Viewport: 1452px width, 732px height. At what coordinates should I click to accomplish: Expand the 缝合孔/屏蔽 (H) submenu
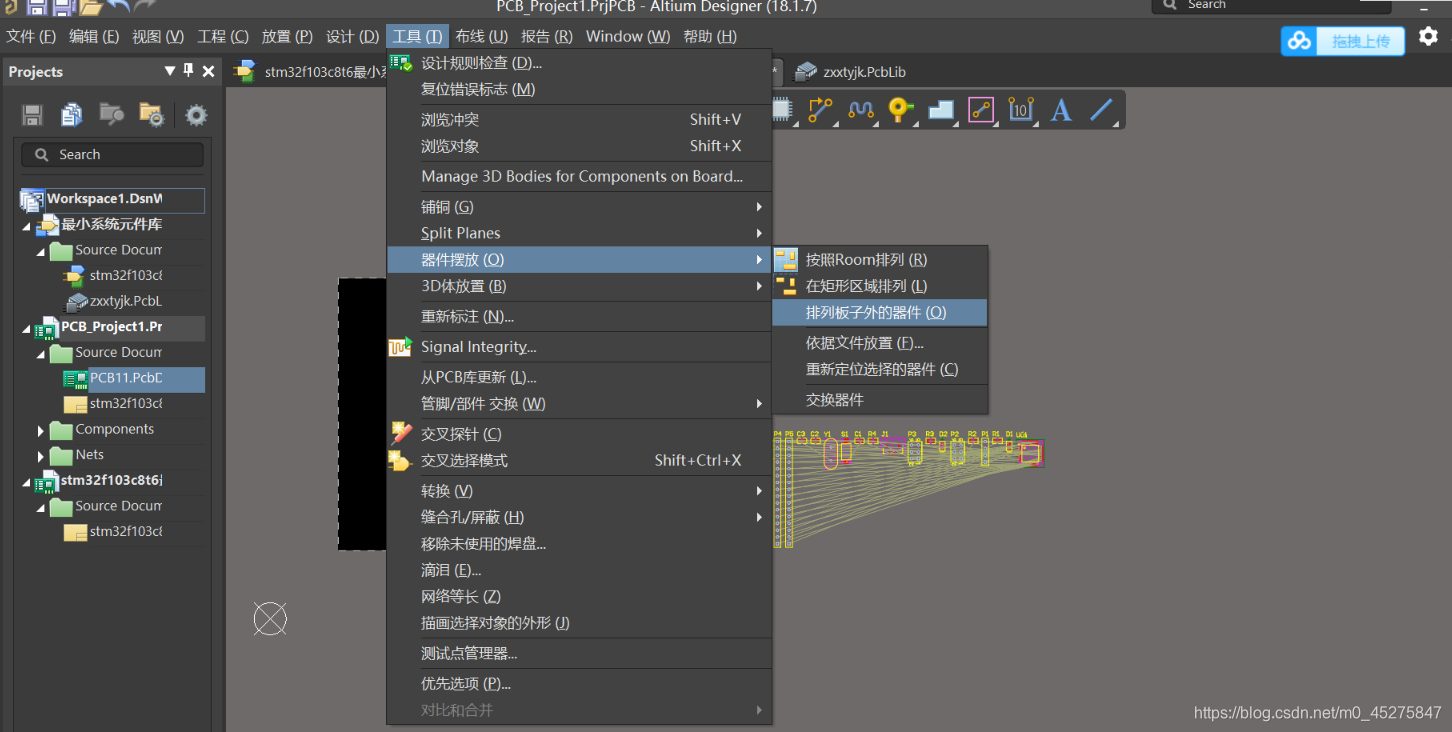pyautogui.click(x=579, y=517)
